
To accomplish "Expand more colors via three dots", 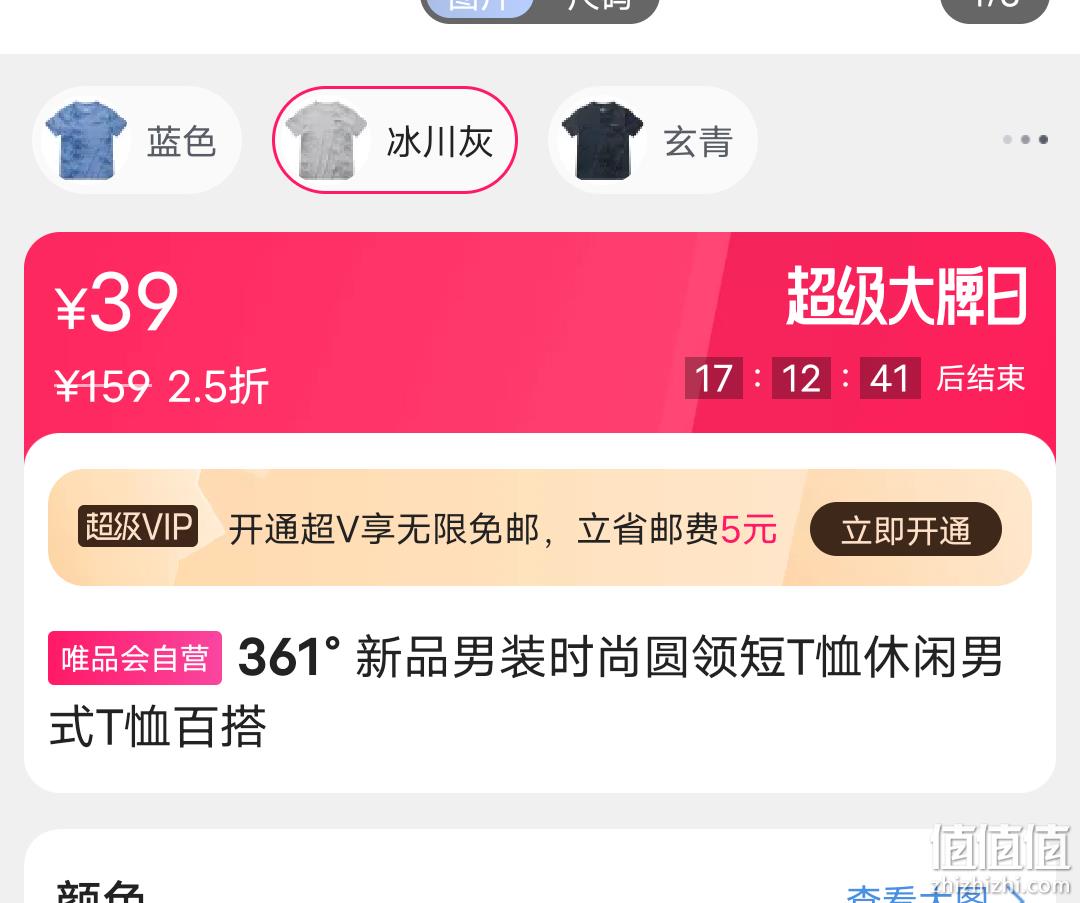I will point(1026,140).
